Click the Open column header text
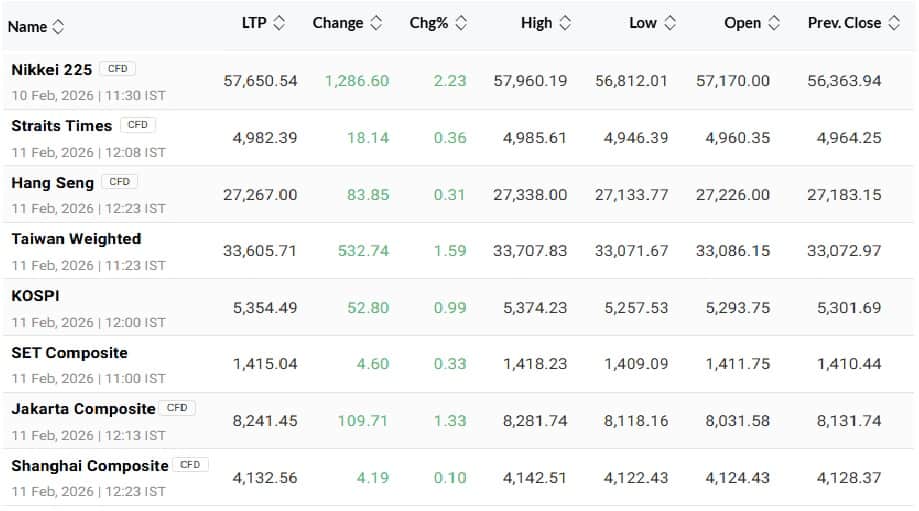The image size is (919, 511). [x=742, y=23]
